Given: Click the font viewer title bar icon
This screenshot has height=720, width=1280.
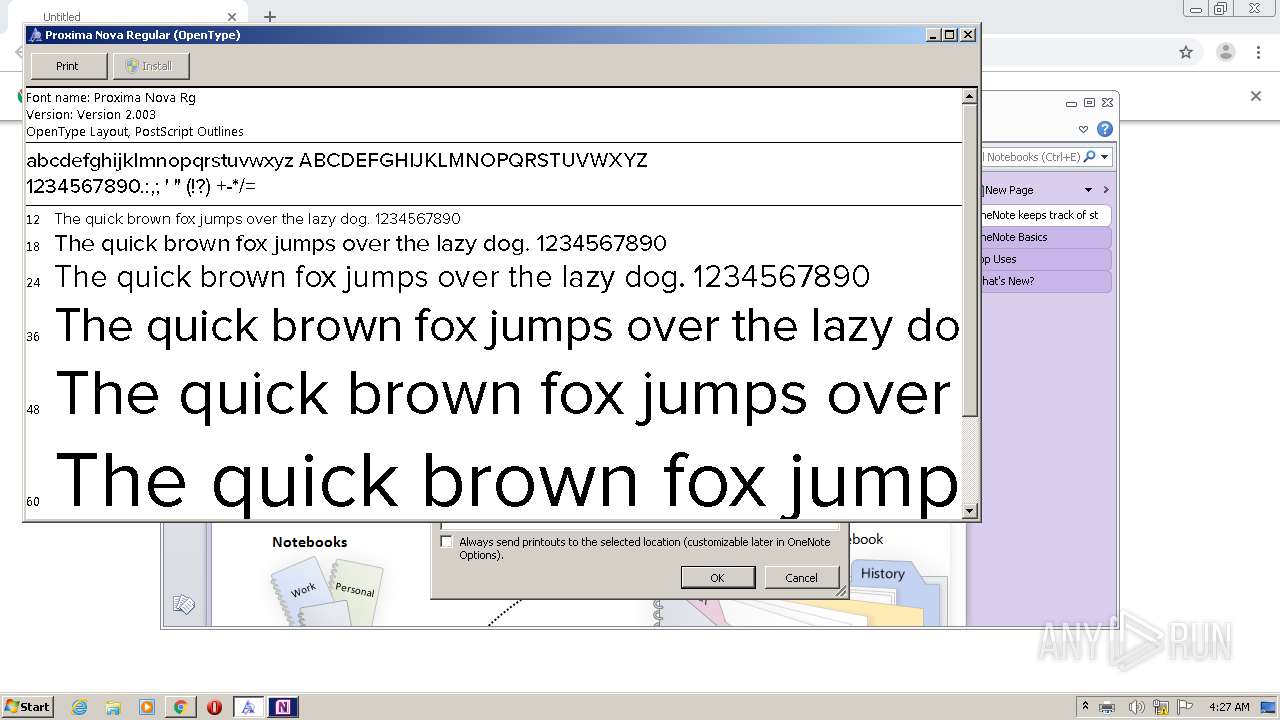Looking at the screenshot, I should (x=35, y=35).
